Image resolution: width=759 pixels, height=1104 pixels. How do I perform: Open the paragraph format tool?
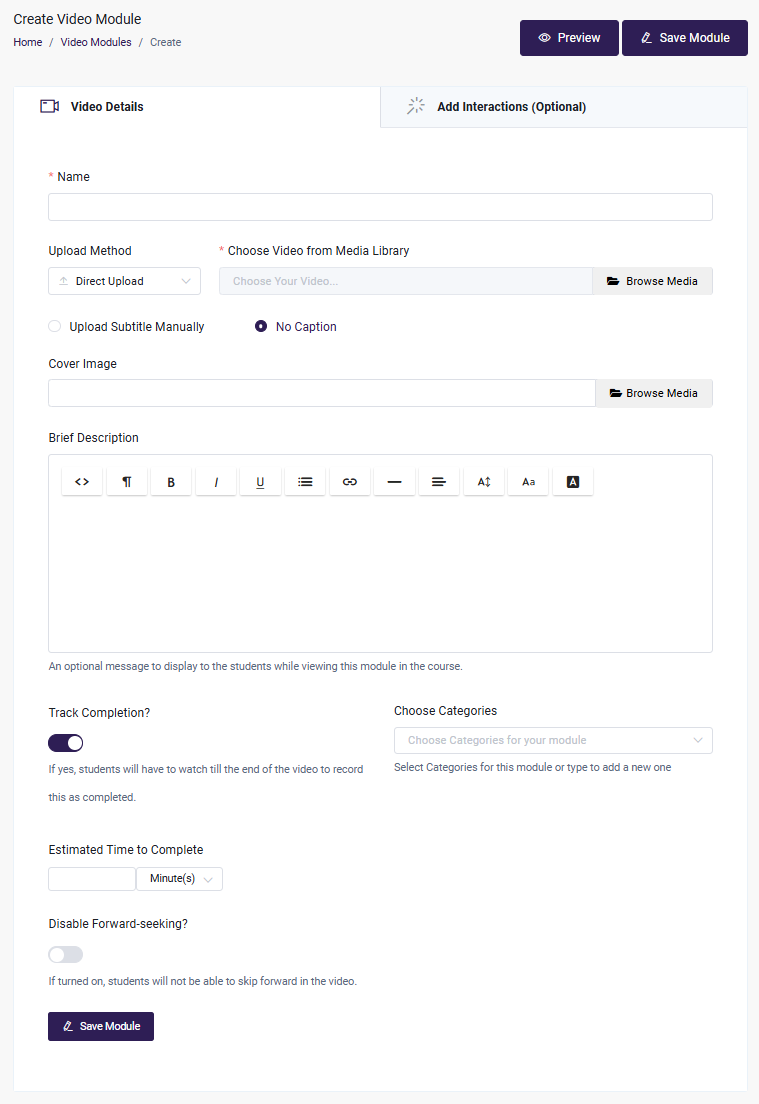coord(127,482)
